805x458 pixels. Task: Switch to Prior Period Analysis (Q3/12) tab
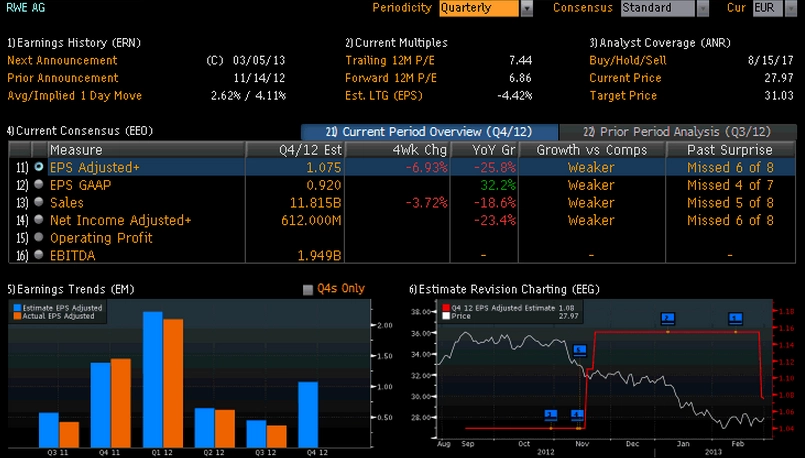(678, 132)
